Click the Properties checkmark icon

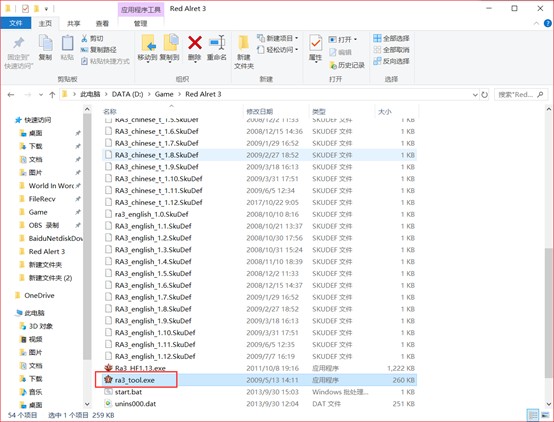tap(315, 43)
